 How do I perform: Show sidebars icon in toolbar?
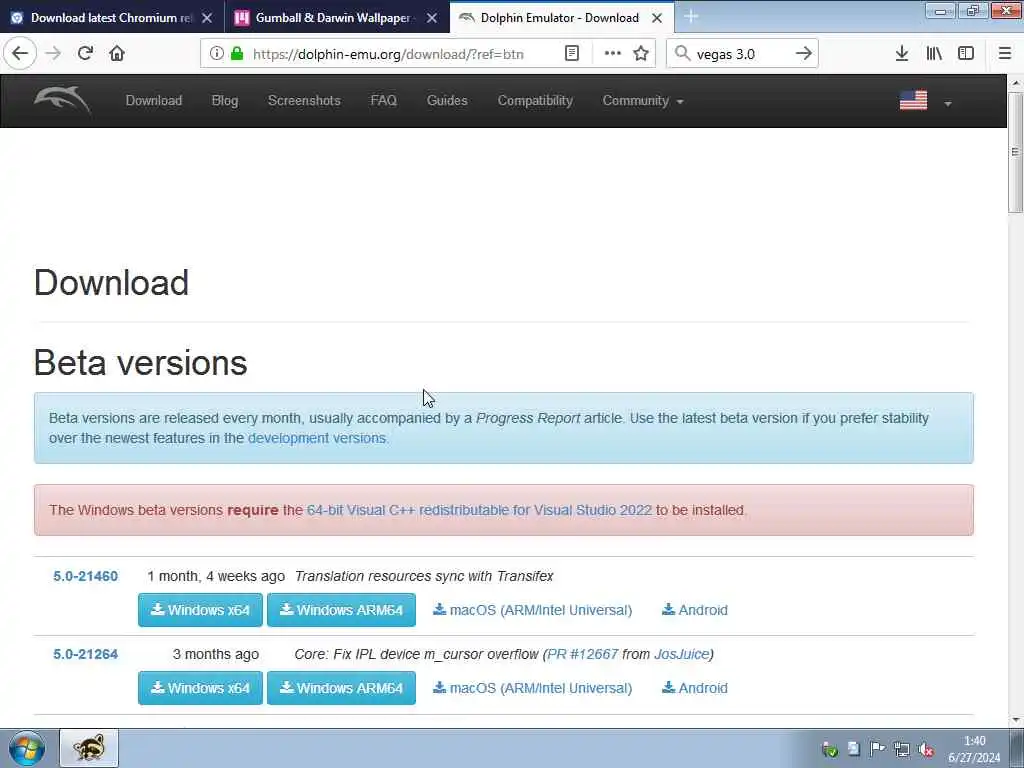pyautogui.click(x=966, y=54)
